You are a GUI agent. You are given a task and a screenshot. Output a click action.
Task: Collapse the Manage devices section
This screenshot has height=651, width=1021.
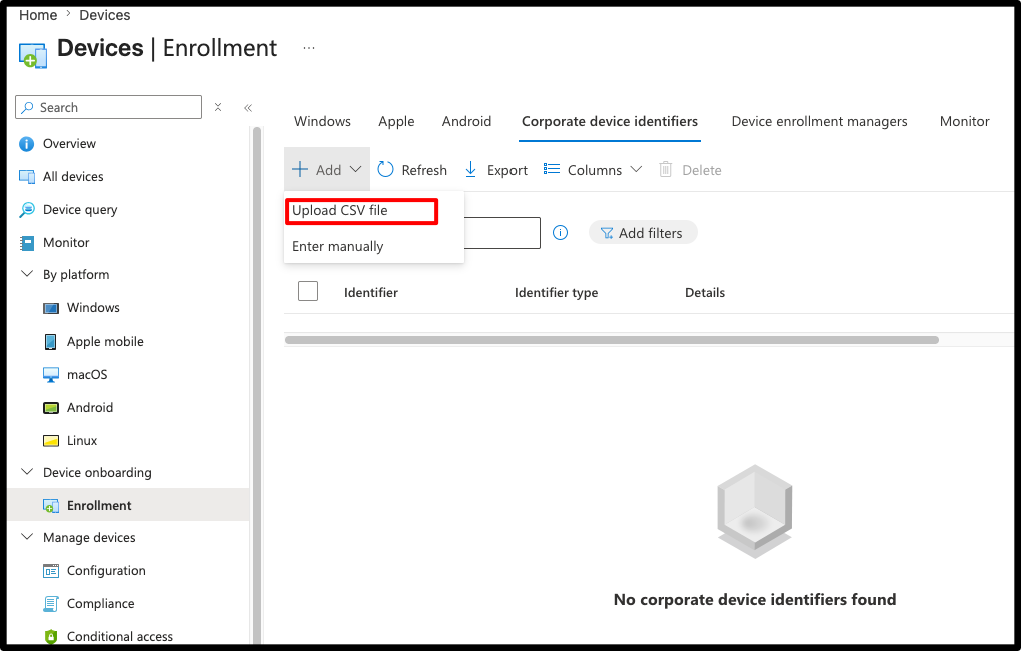(x=27, y=537)
